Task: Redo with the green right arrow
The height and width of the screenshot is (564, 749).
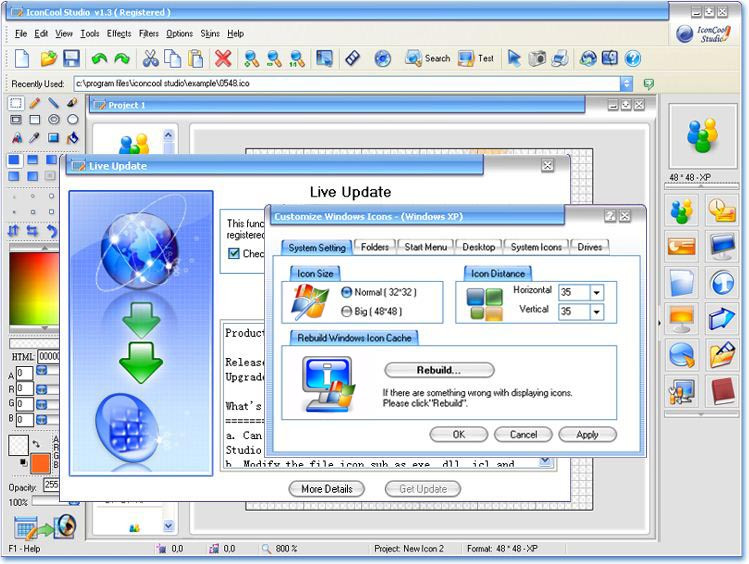Action: click(x=122, y=59)
